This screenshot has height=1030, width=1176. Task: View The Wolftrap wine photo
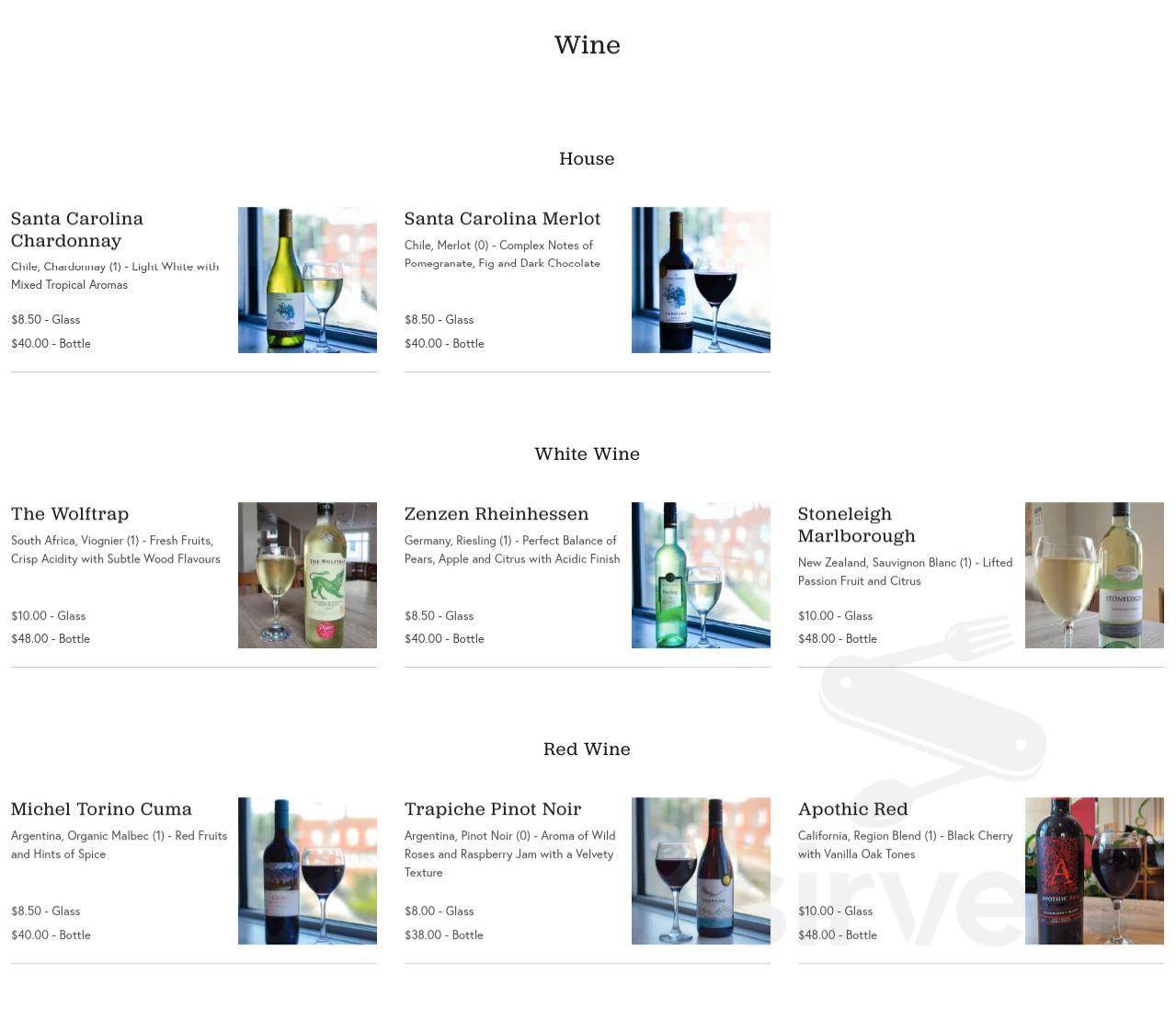pyautogui.click(x=307, y=575)
